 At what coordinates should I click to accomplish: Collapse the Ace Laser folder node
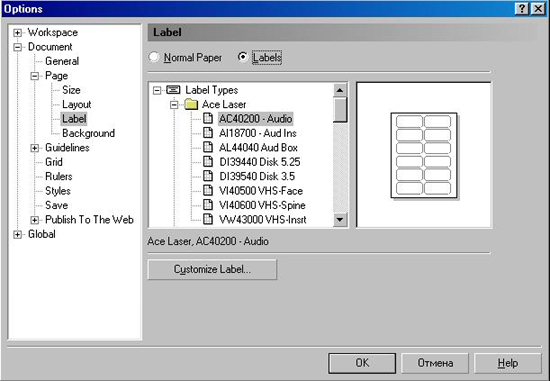pos(174,105)
